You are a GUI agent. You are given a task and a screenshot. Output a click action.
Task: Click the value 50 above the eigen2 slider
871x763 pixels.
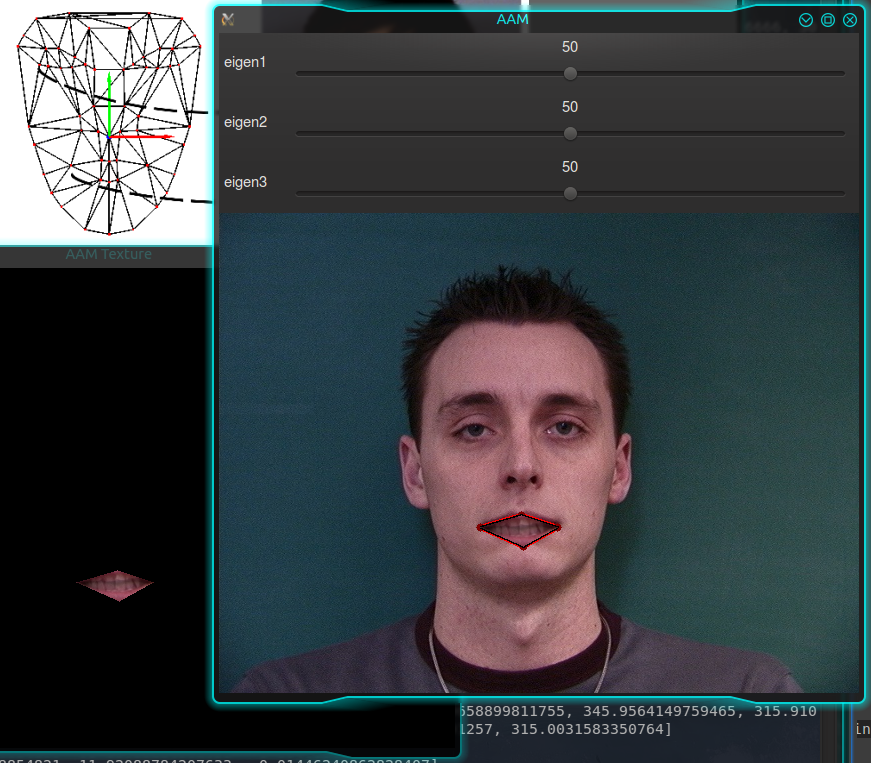tap(569, 107)
